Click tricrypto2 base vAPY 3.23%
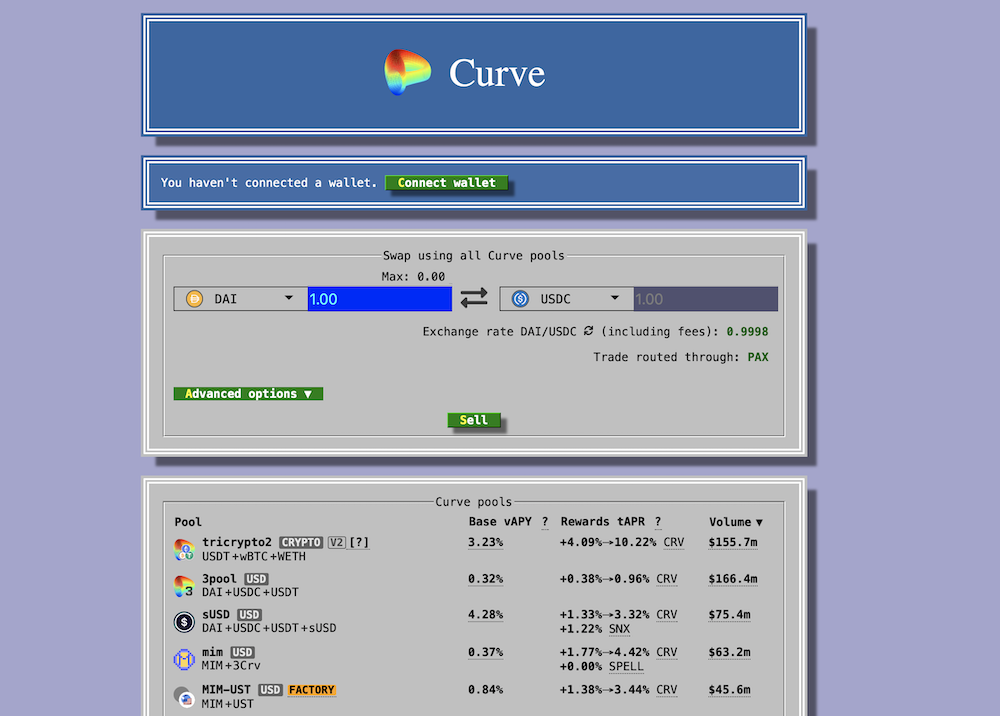This screenshot has width=1000, height=716. coord(485,543)
